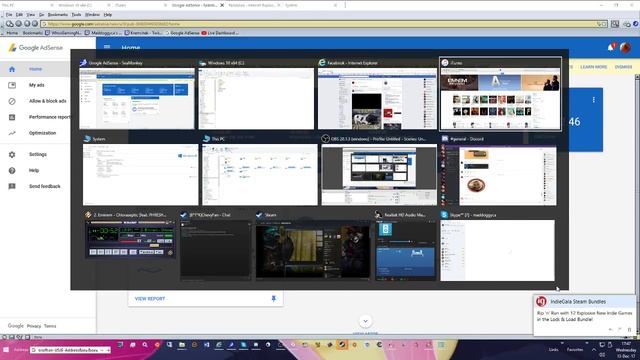Screen dimensions: 640x360
Task: Click DISMISS in the banner
Action: pyautogui.click(x=623, y=67)
